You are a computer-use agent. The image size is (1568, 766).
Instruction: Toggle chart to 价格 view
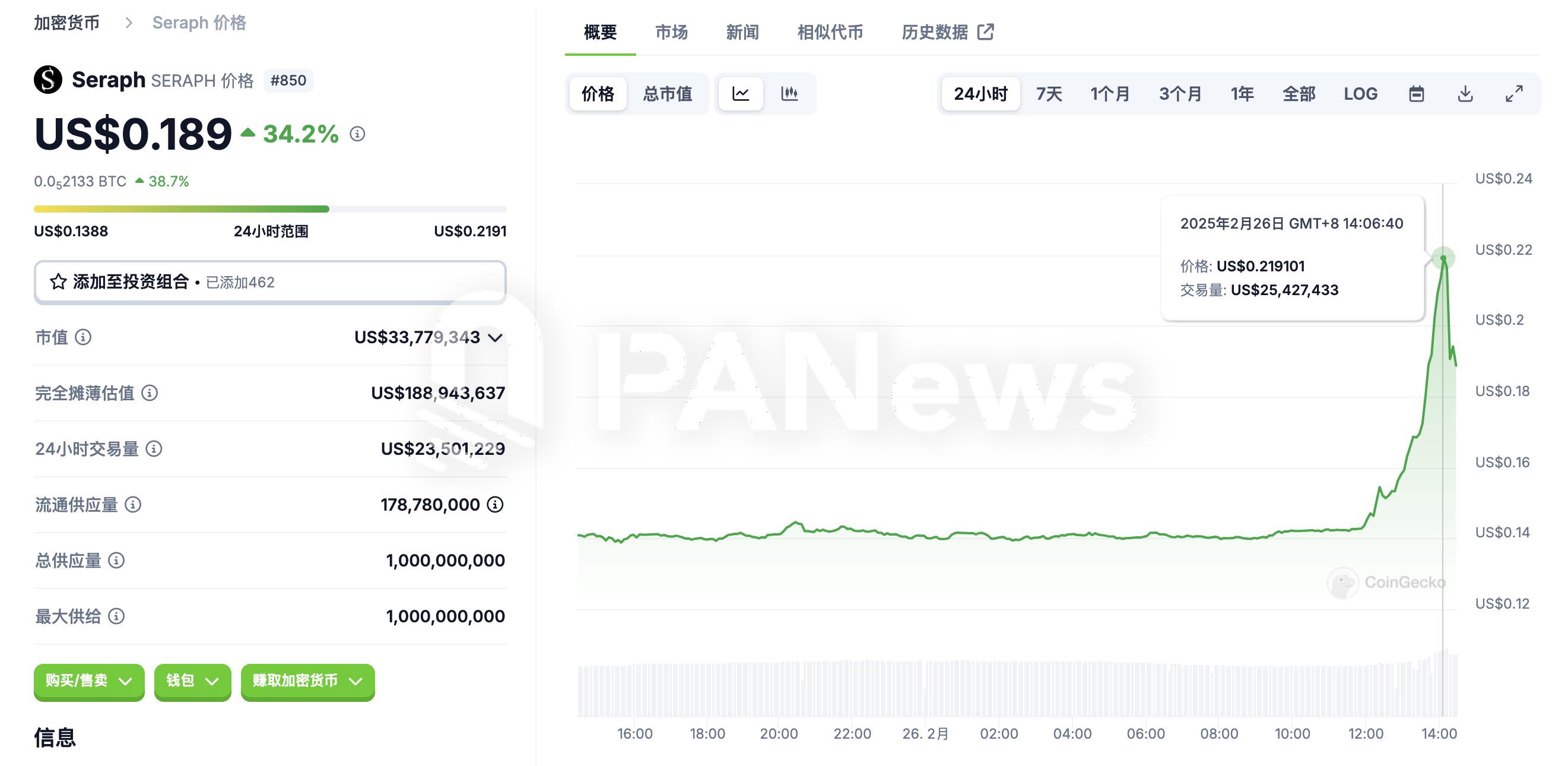pyautogui.click(x=598, y=94)
